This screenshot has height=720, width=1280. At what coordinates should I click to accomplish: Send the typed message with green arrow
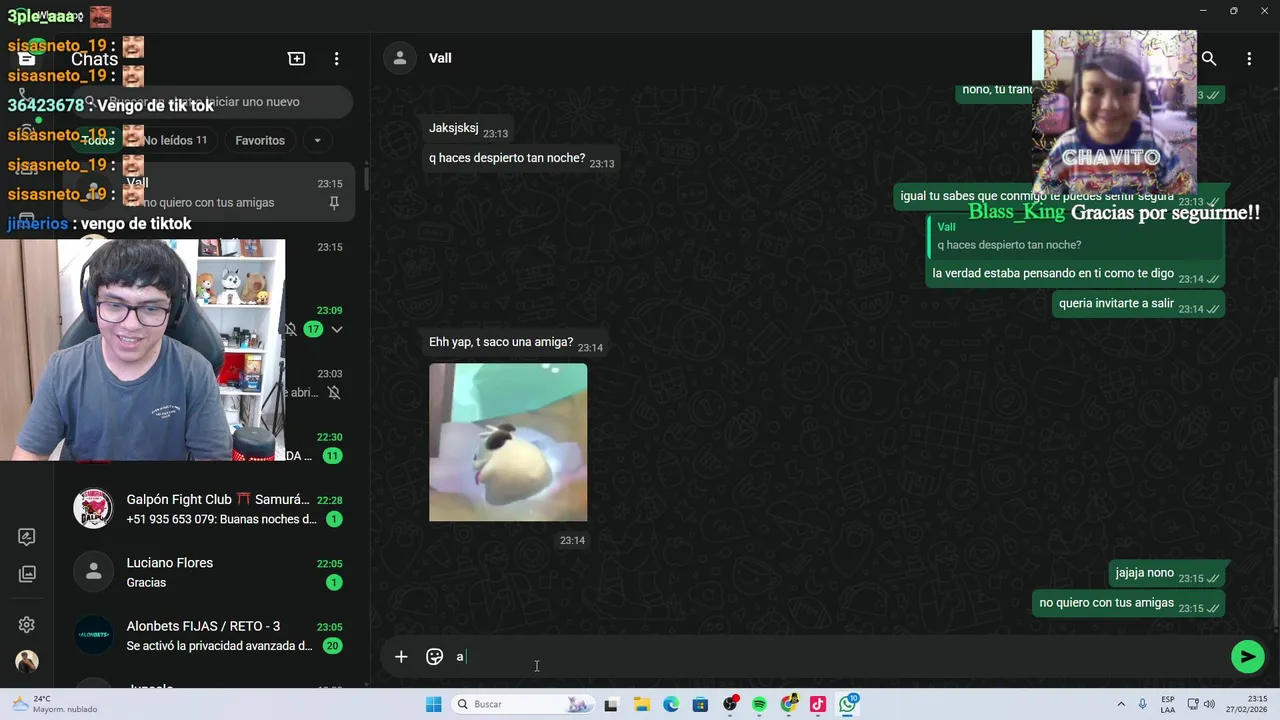[1247, 657]
